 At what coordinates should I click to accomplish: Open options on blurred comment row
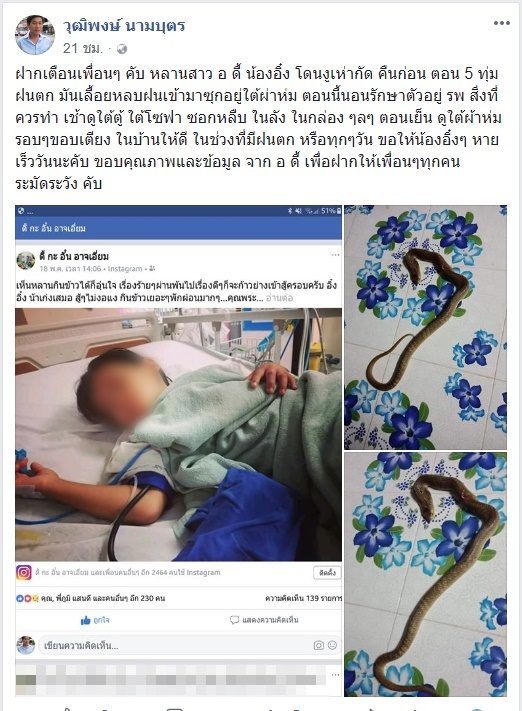click(335, 675)
